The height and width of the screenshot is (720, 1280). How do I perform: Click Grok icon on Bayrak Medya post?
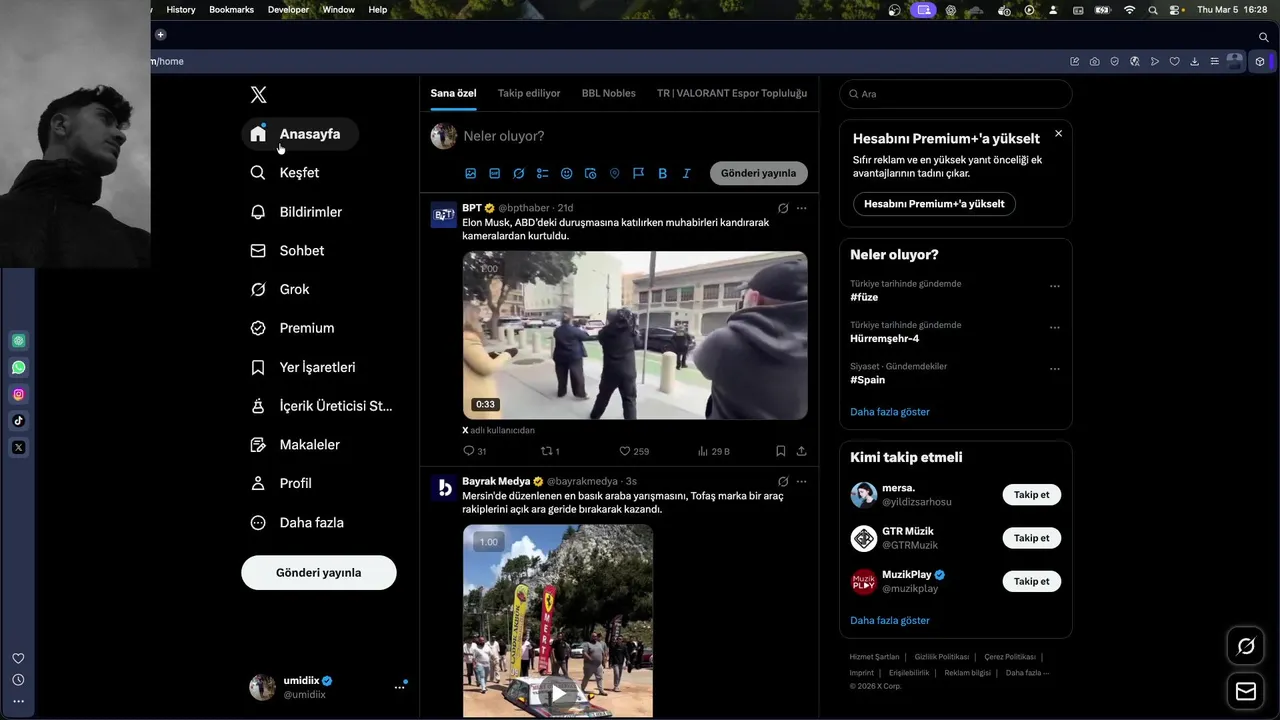(x=783, y=481)
